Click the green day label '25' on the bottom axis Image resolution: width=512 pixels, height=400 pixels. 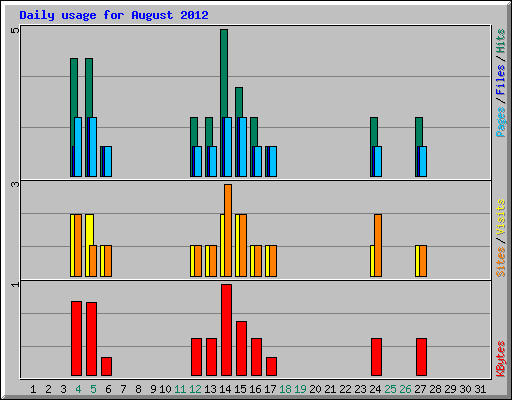click(x=390, y=389)
